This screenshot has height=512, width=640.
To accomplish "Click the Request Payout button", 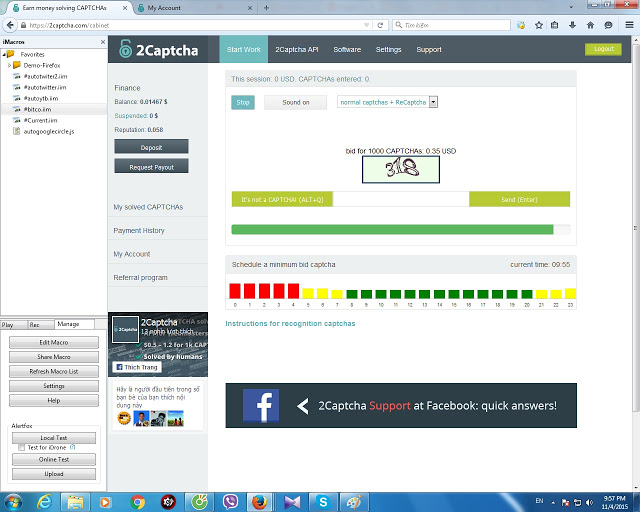I will click(x=151, y=166).
